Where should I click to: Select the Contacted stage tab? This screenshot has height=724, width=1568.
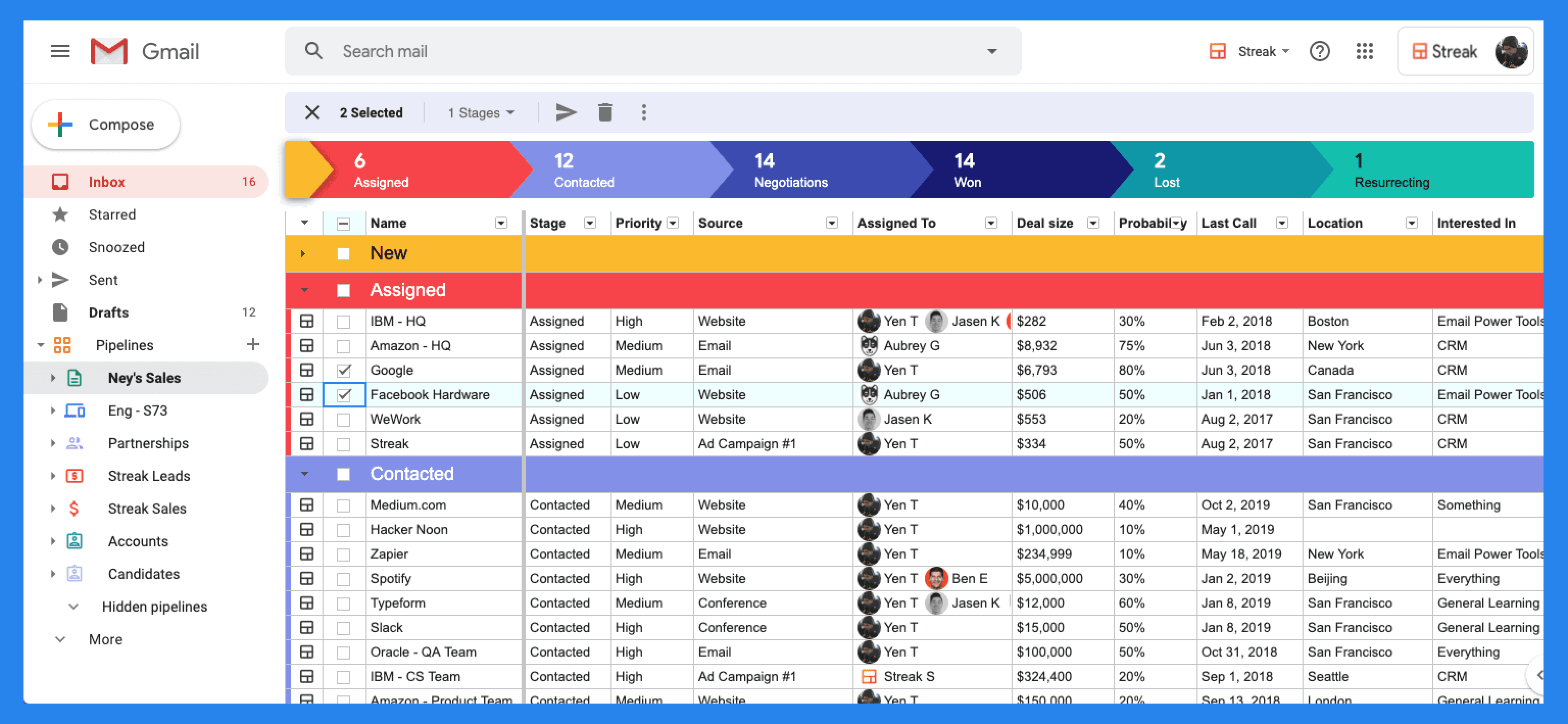click(621, 170)
